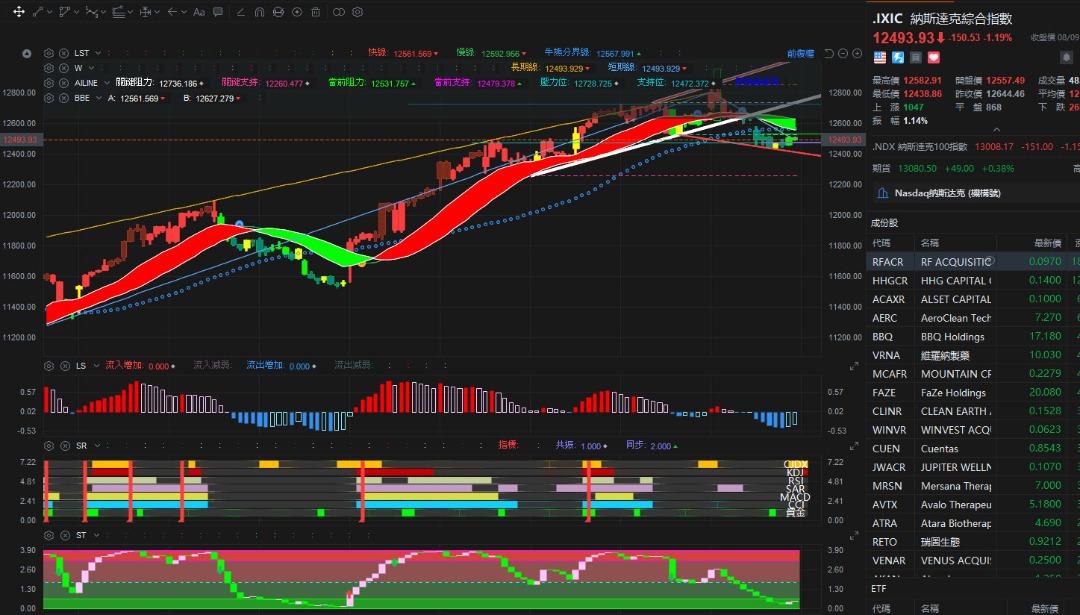Viewport: 1080px width, 615px height.
Task: Select the arrow annotation tool
Action: click(172, 12)
